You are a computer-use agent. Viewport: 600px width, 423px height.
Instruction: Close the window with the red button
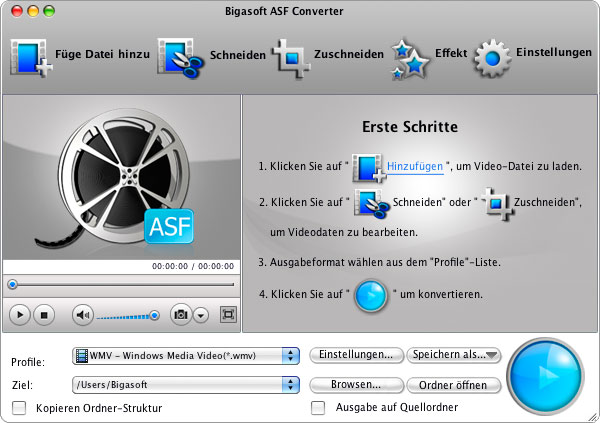point(17,11)
